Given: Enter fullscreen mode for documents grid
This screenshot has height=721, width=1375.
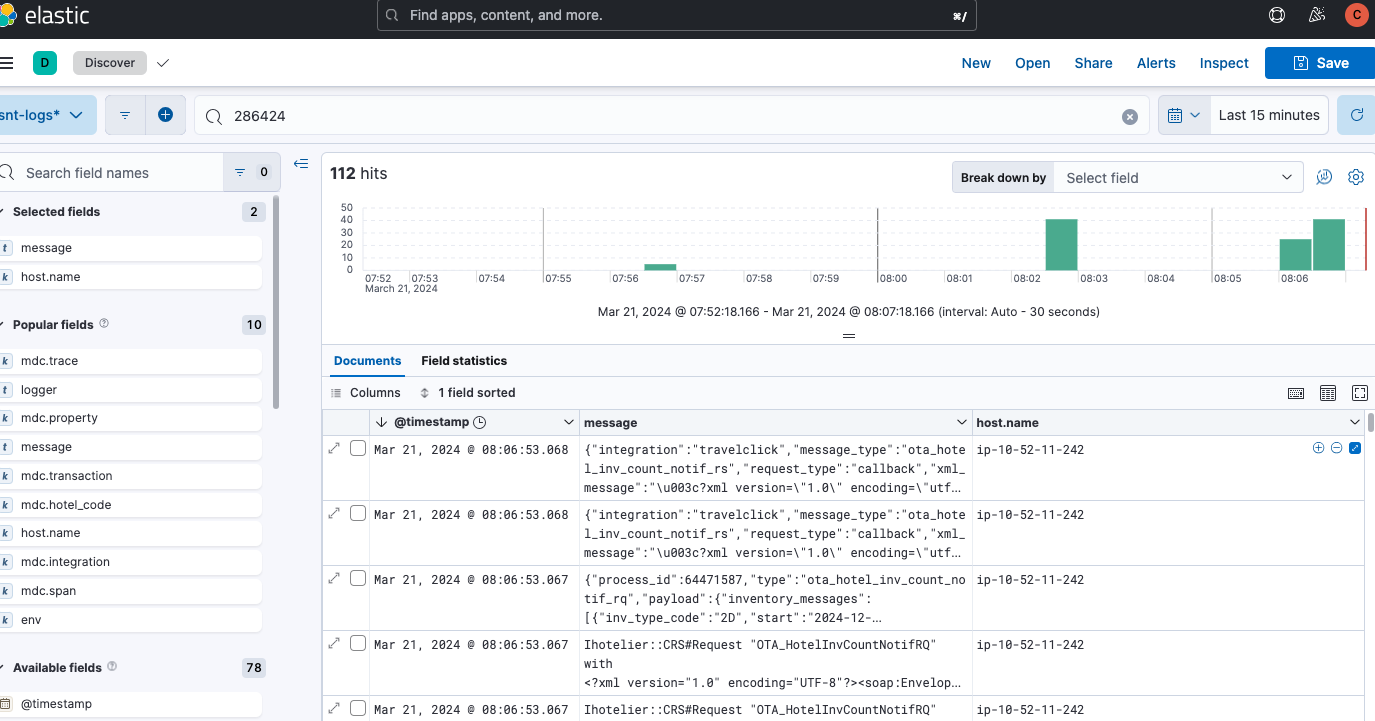Looking at the screenshot, I should tap(1360, 393).
